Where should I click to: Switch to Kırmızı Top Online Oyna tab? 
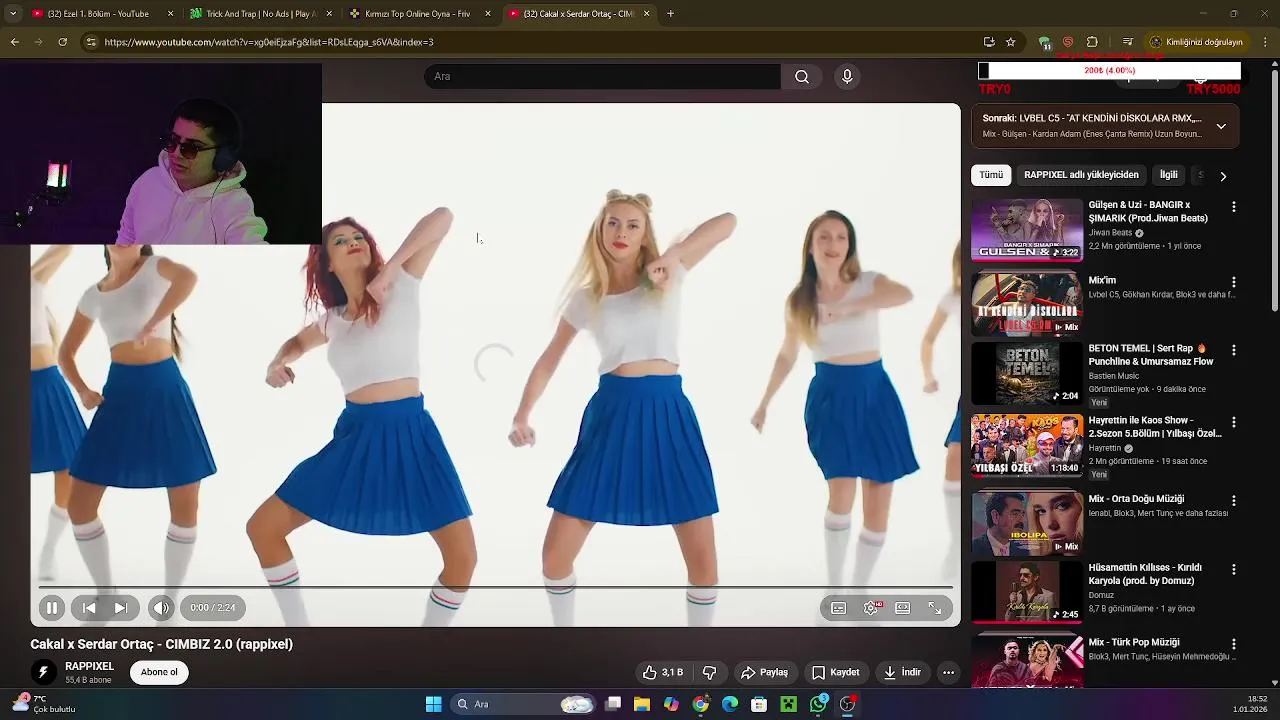point(418,14)
